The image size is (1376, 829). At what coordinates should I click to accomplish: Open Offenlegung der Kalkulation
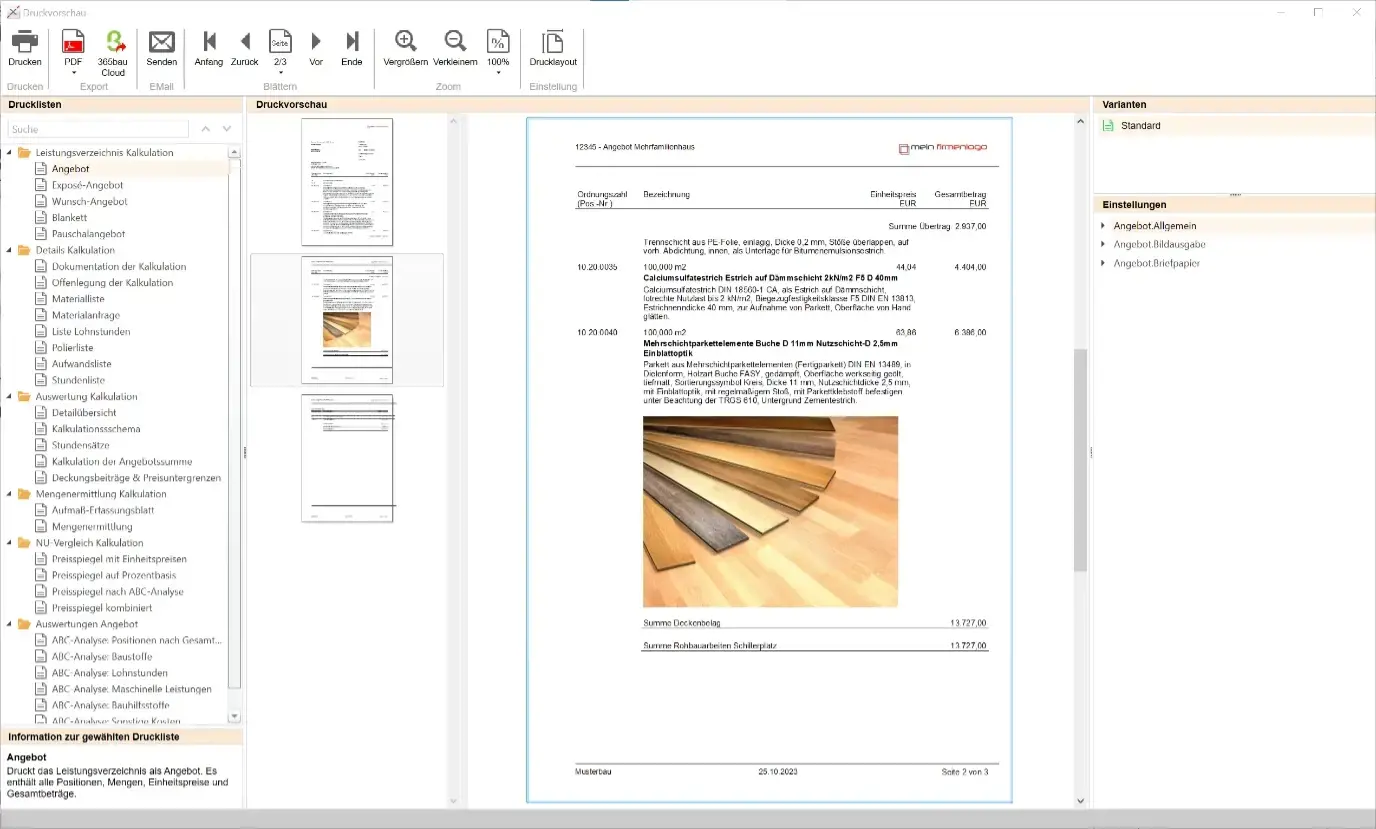point(112,282)
